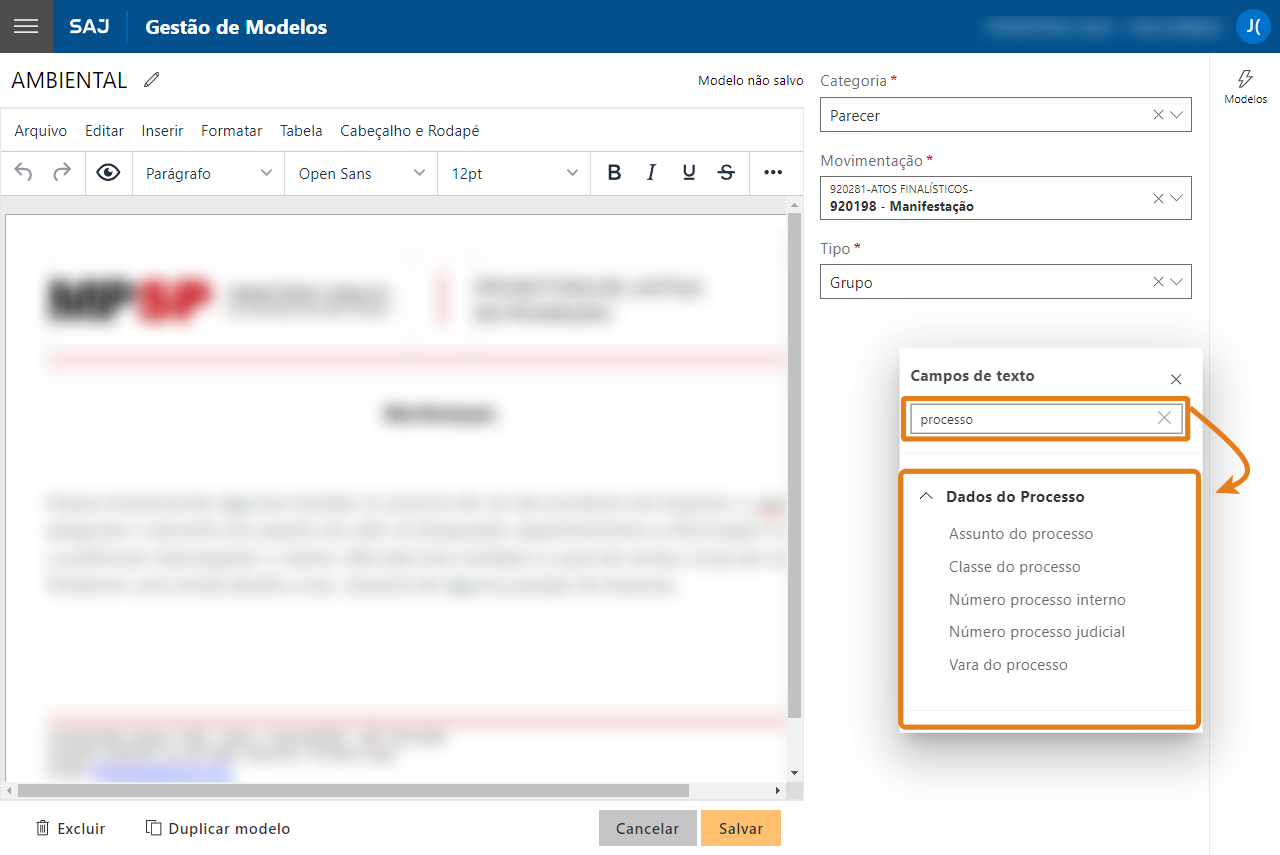
Task: Open the Cabeçalho e Rodapé menu
Action: (x=410, y=131)
